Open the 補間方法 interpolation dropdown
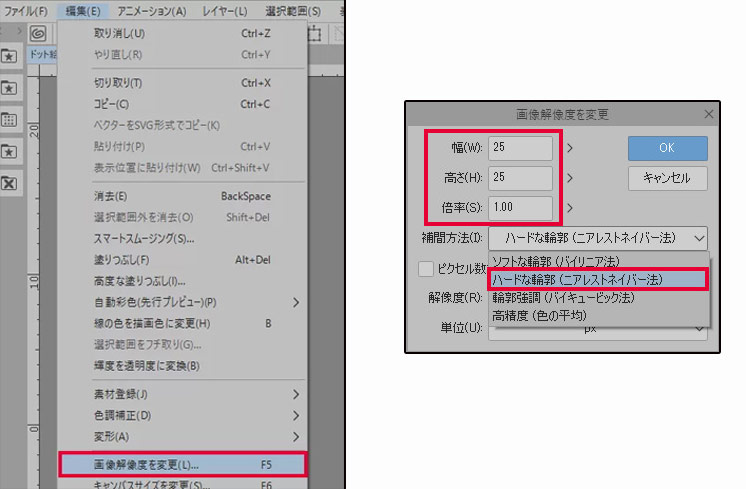 [x=600, y=238]
